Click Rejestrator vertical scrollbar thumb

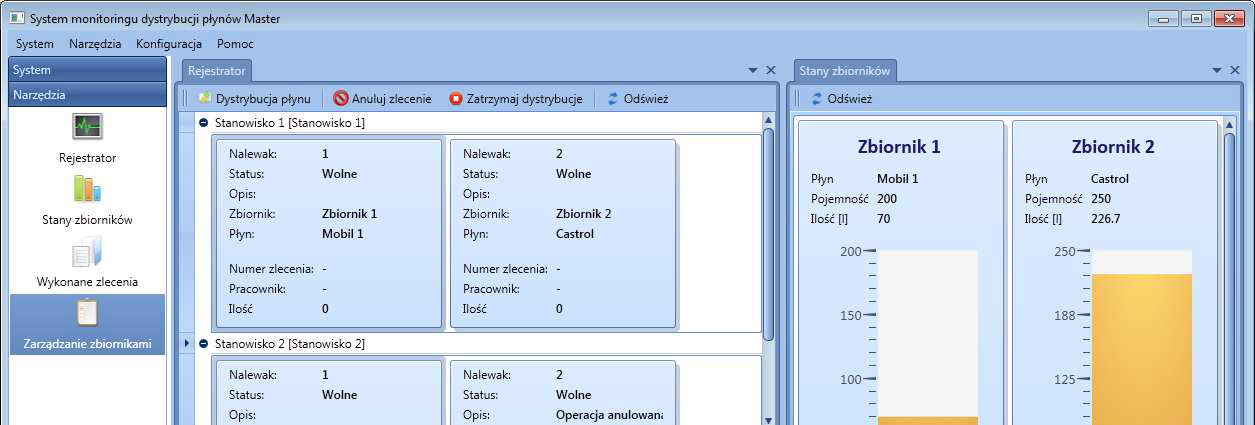768,233
